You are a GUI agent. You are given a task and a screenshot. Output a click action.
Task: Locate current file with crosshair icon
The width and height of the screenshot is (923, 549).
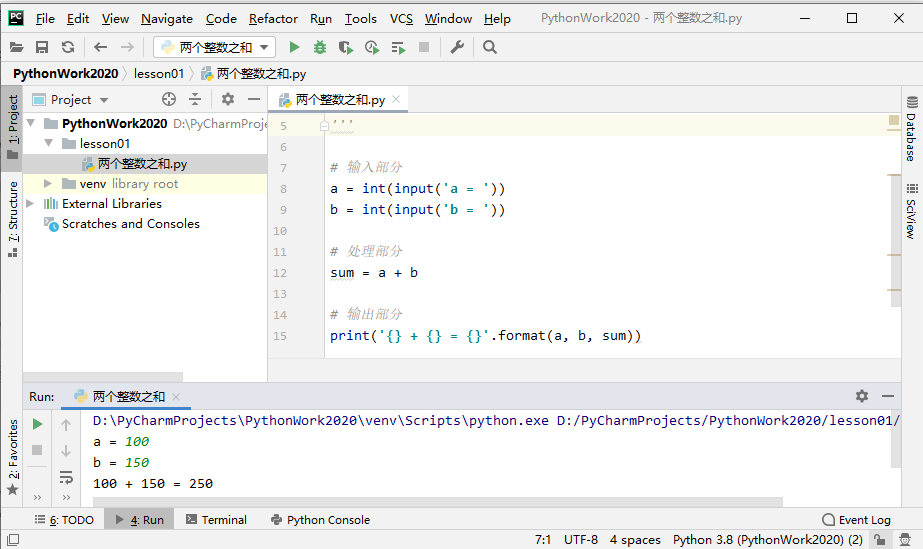(169, 99)
